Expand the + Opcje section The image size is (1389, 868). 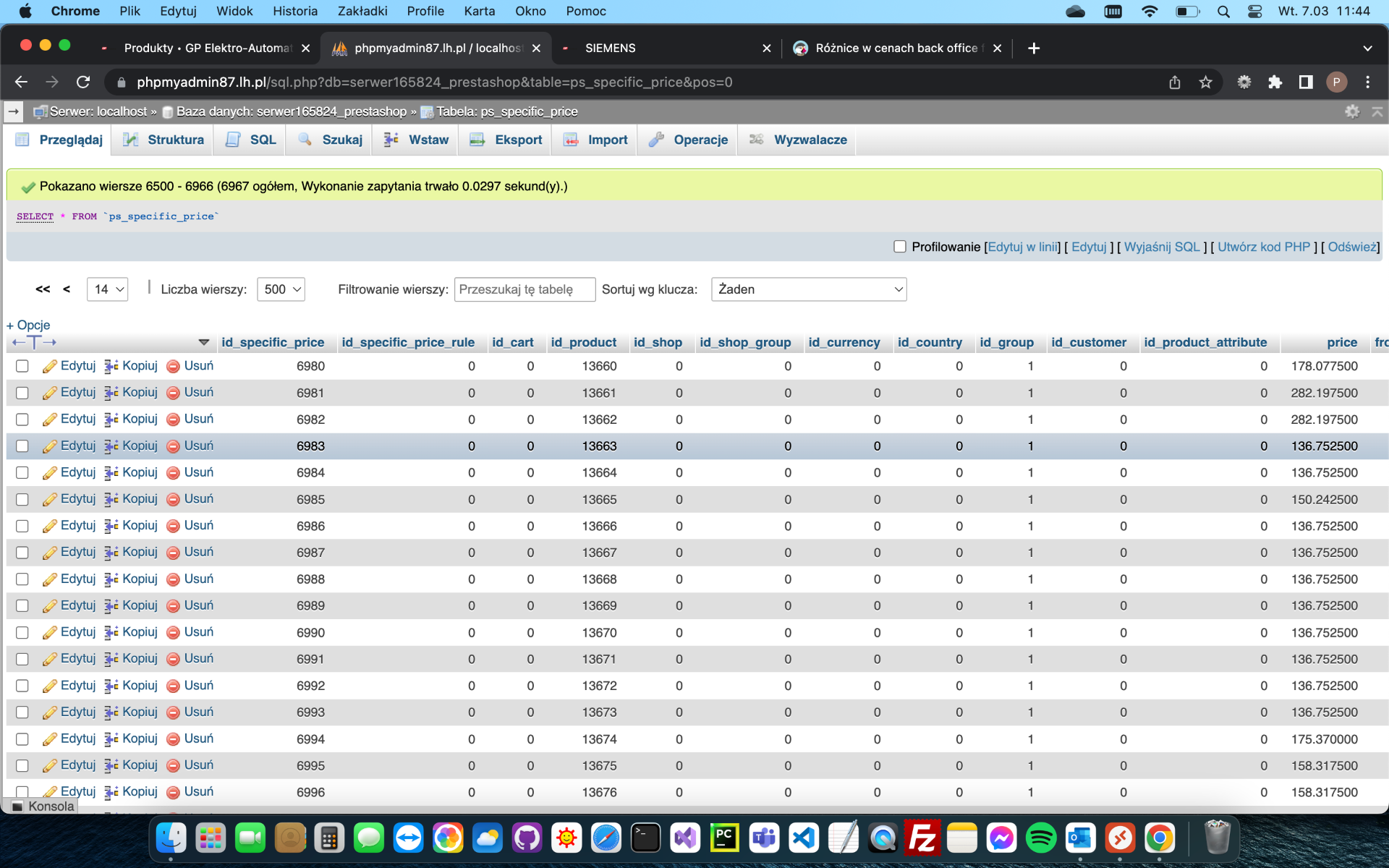tap(28, 325)
